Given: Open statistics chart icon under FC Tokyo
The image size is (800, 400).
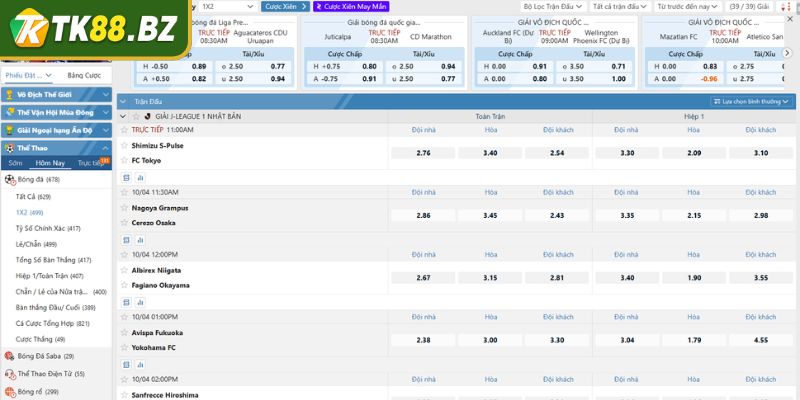Looking at the screenshot, I should coord(140,177).
